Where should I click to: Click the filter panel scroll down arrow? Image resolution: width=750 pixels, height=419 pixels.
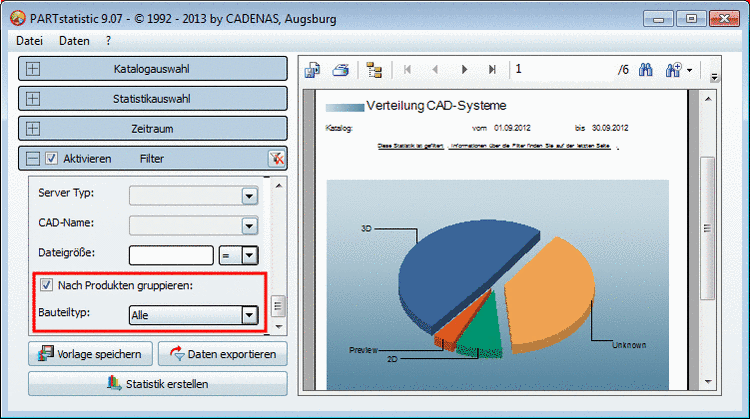point(279,327)
